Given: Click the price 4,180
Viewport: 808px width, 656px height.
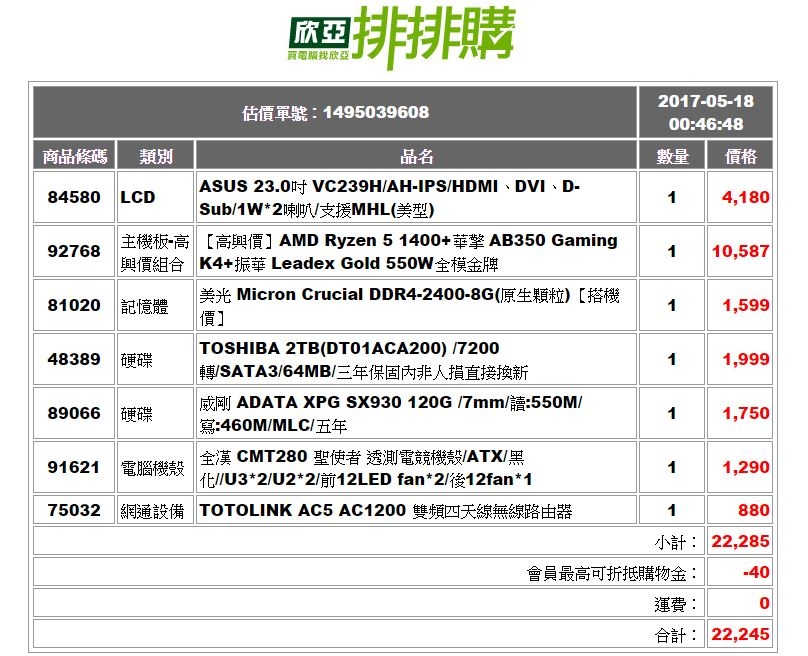Looking at the screenshot, I should pyautogui.click(x=745, y=197).
